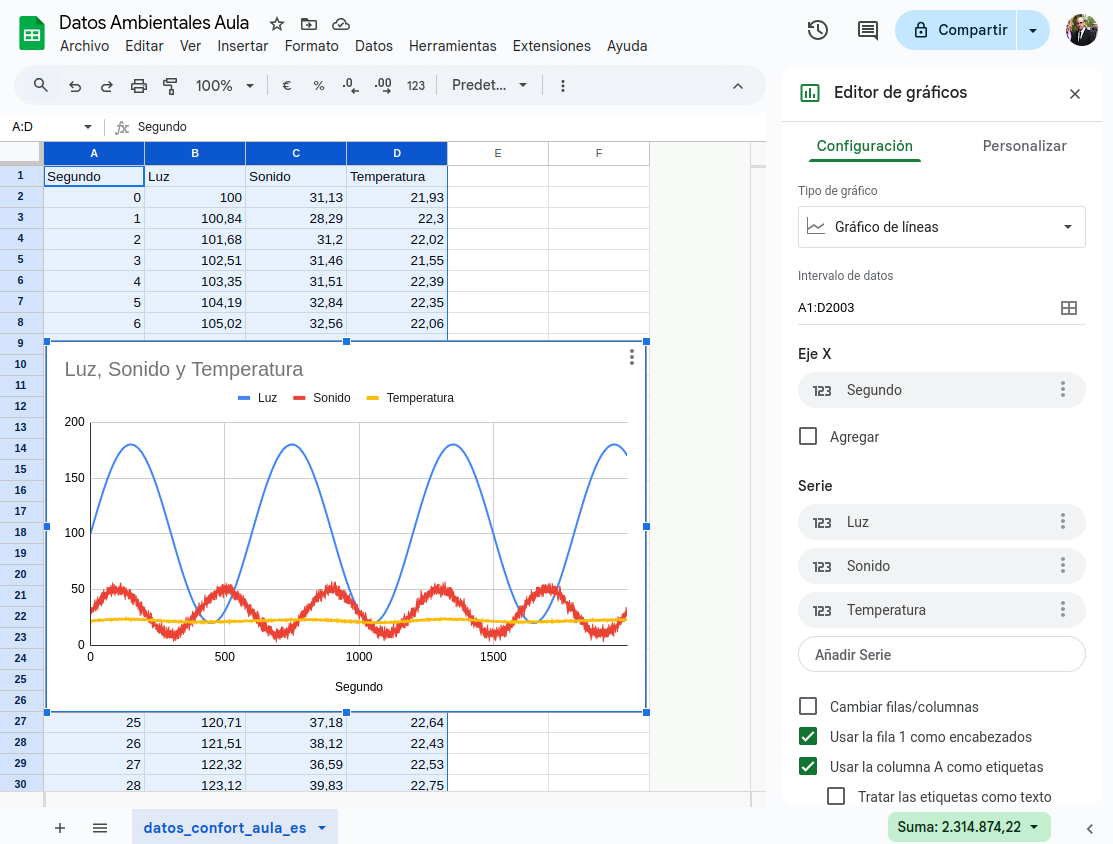
Task: Click the print icon in toolbar
Action: (x=139, y=86)
